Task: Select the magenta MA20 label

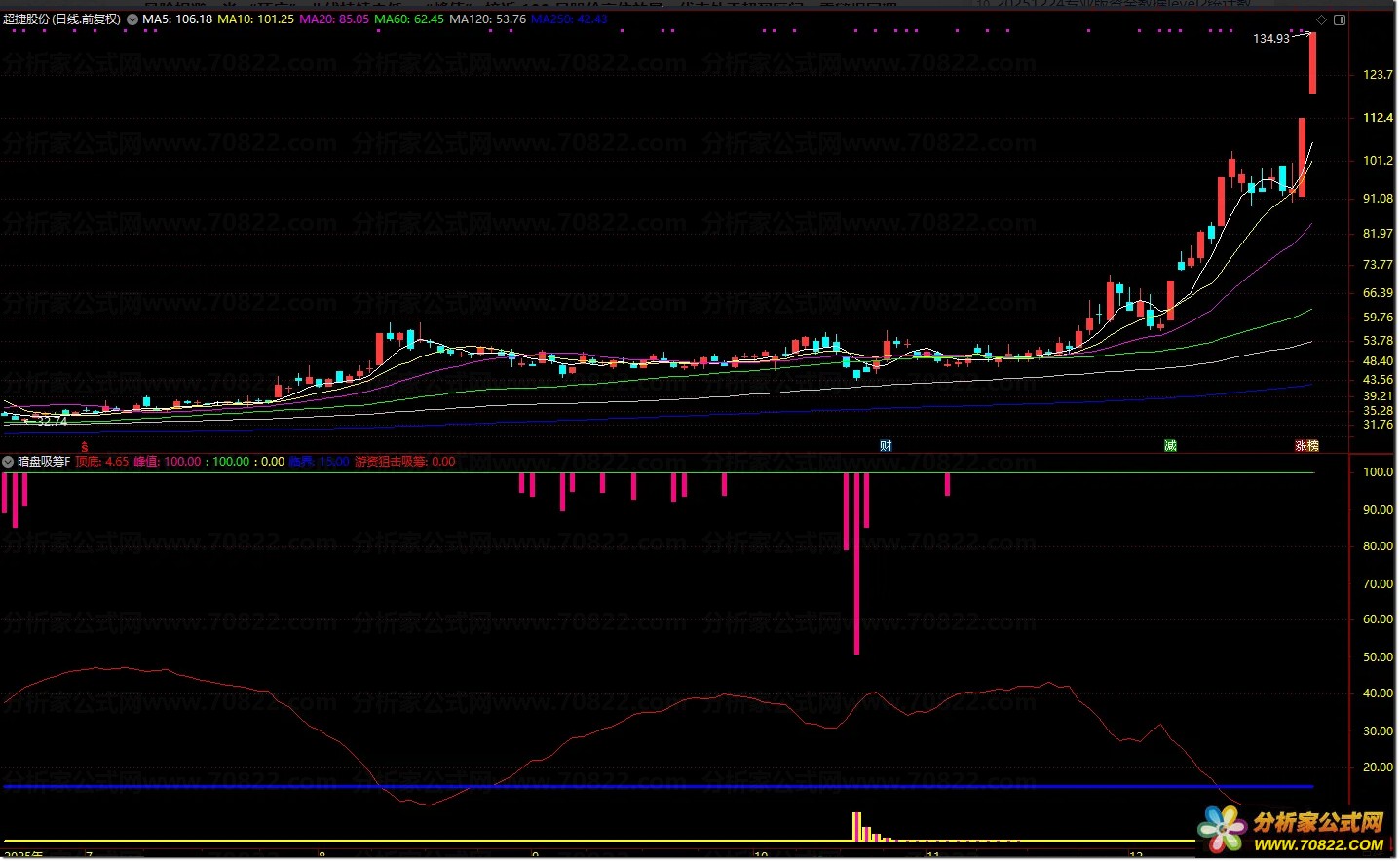Action: click(334, 19)
